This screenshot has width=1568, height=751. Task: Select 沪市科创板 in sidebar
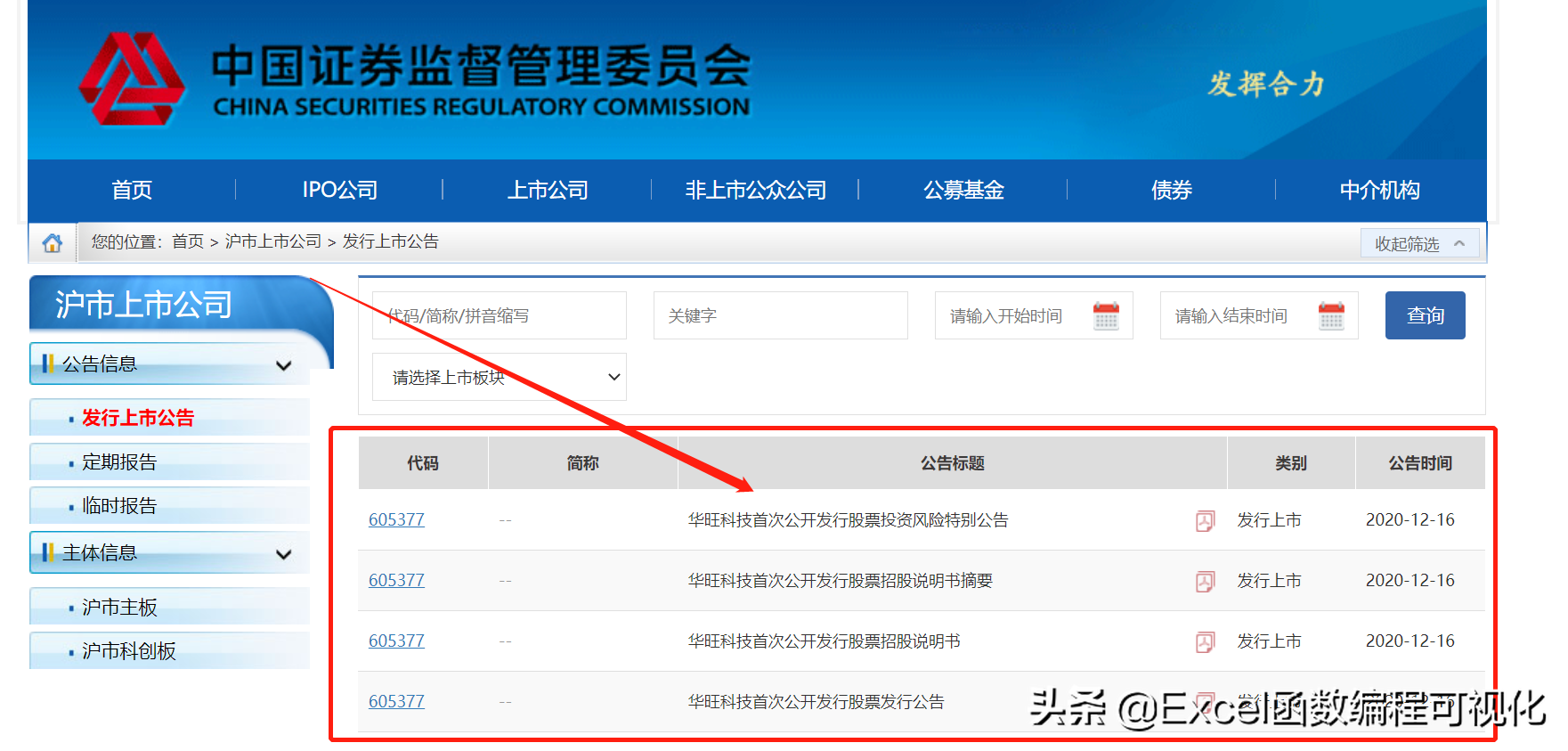(x=129, y=650)
